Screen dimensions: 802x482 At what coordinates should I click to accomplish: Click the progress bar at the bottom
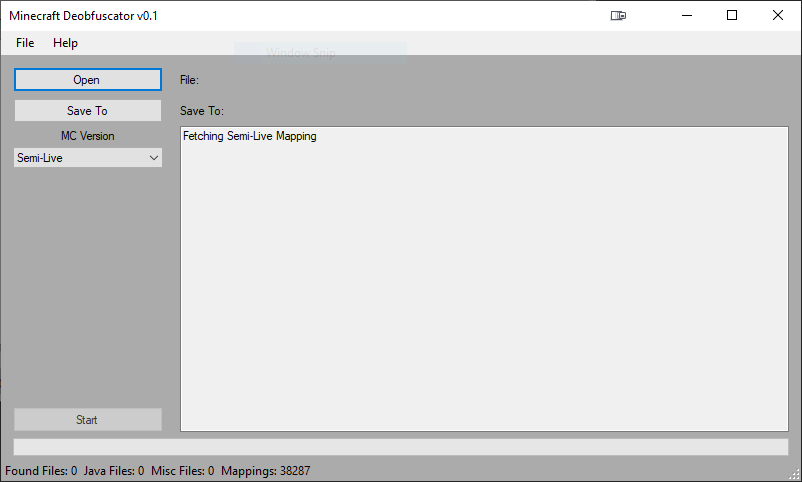(400, 447)
